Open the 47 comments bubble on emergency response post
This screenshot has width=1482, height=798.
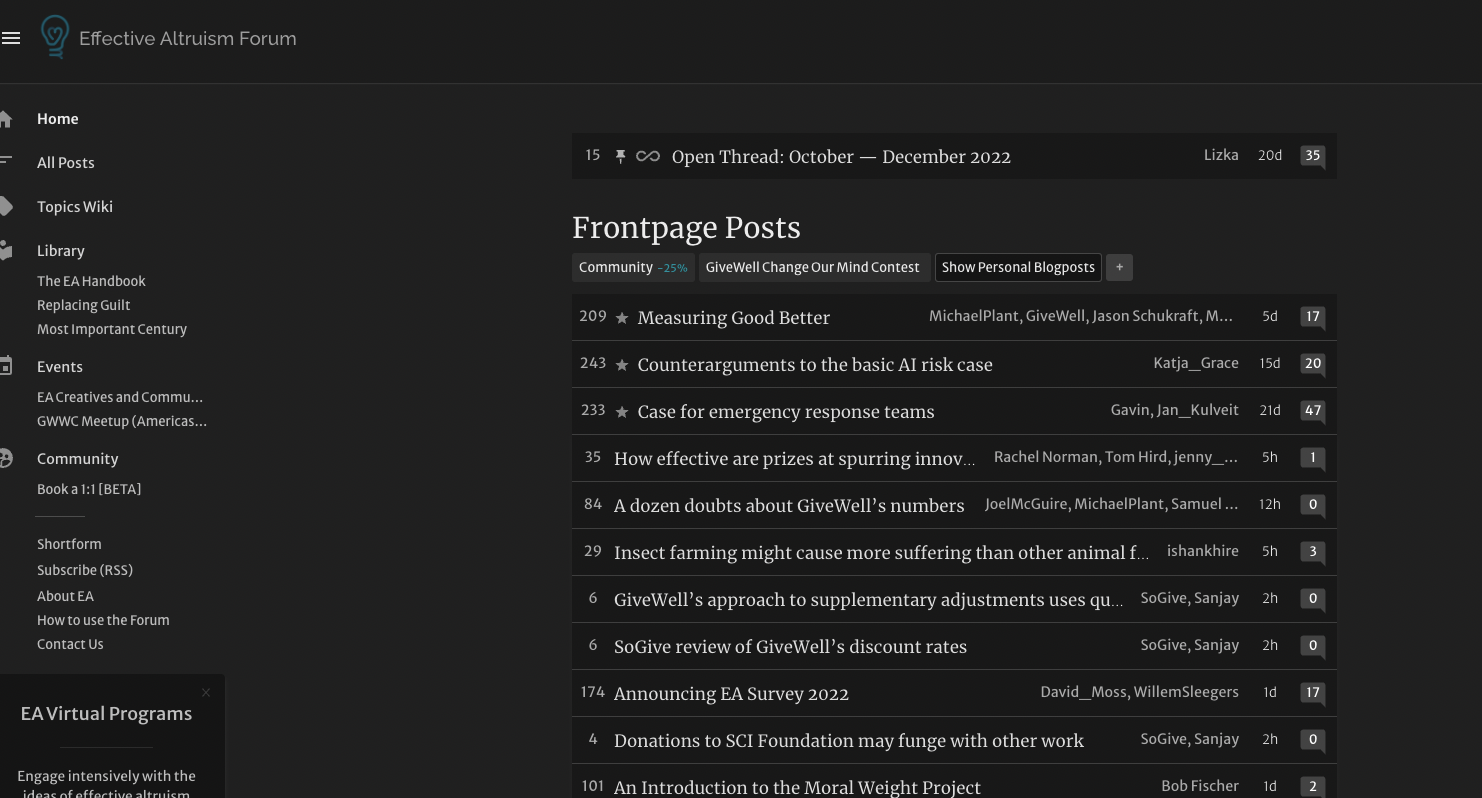point(1312,411)
